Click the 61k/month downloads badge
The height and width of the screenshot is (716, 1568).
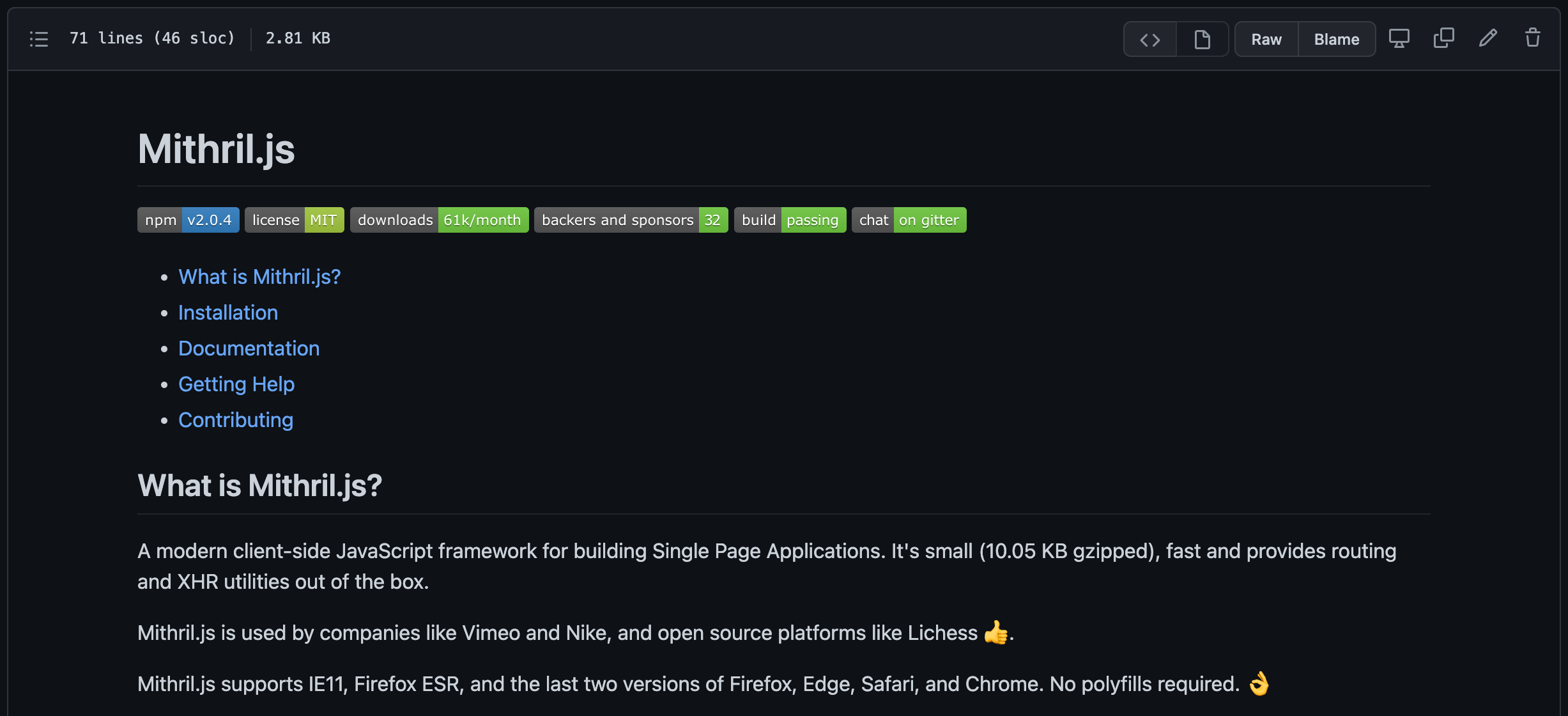[439, 219]
